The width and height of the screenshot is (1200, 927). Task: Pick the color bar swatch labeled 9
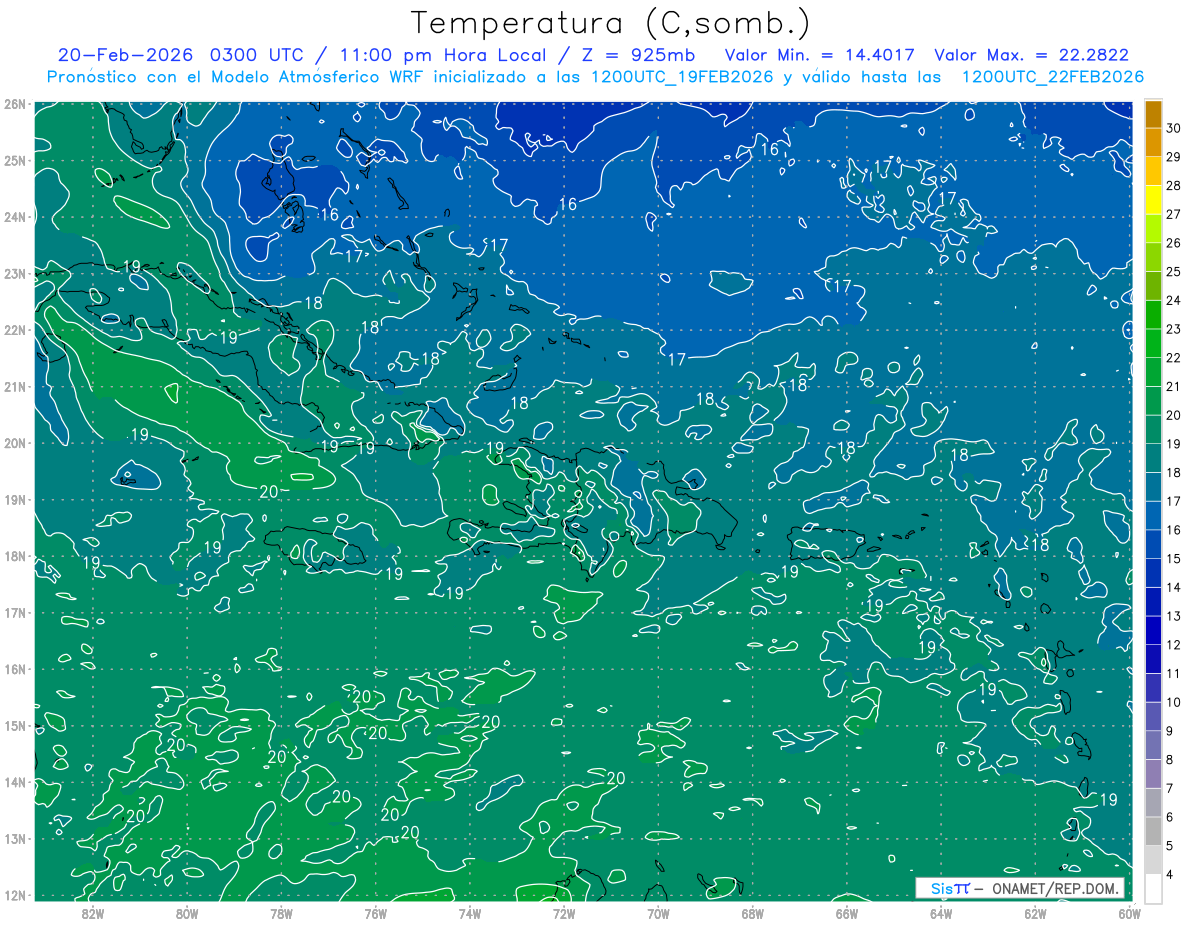pyautogui.click(x=1154, y=715)
